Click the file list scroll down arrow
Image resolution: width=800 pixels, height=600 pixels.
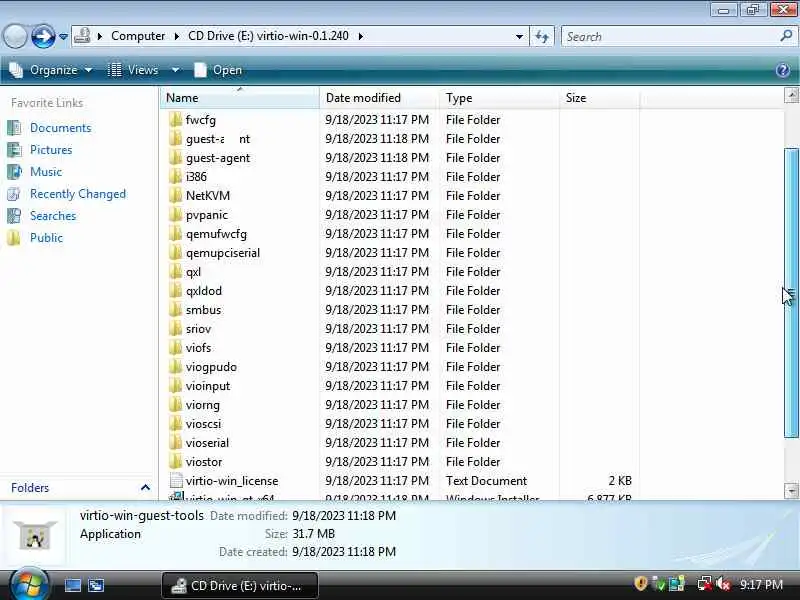pos(791,491)
